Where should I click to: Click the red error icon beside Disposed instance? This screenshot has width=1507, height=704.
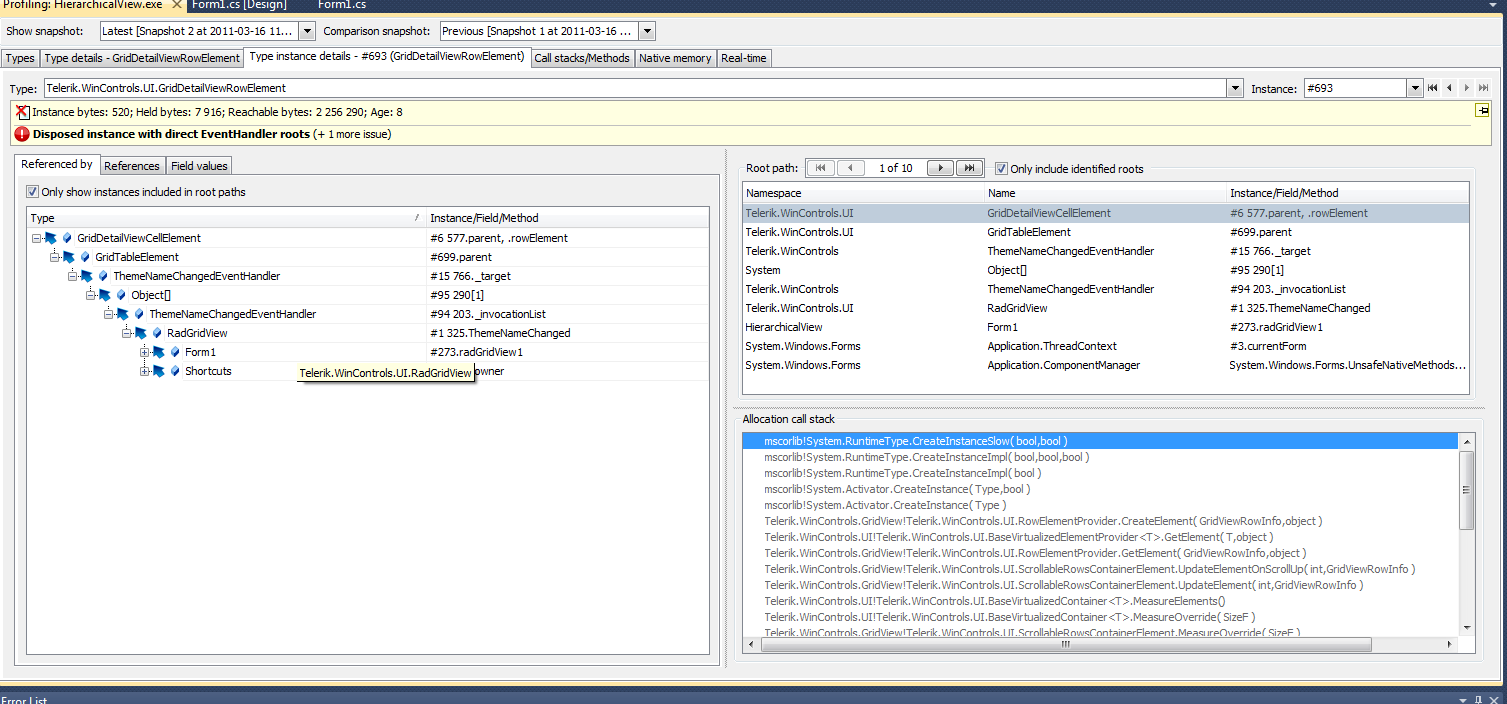click(22, 134)
